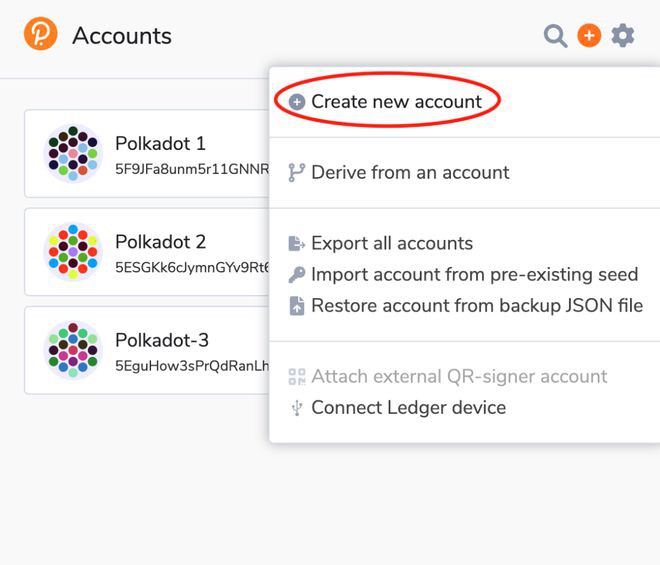Viewport: 660px width, 565px height.
Task: Choose Connect Ledger device
Action: click(408, 408)
